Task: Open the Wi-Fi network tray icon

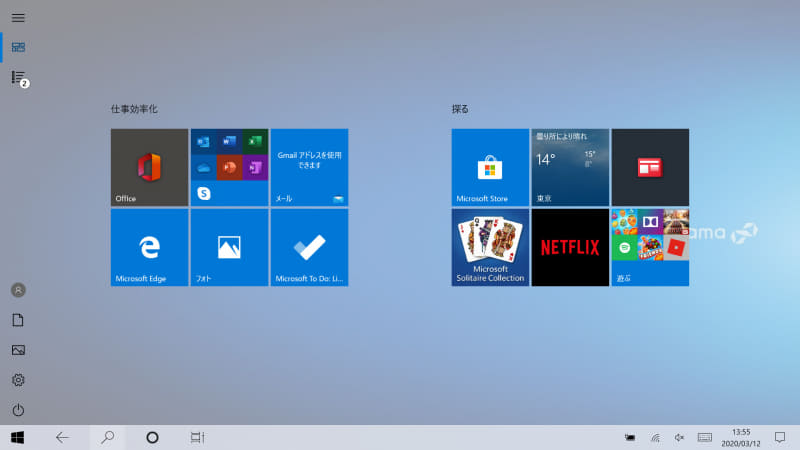Action: click(x=656, y=438)
